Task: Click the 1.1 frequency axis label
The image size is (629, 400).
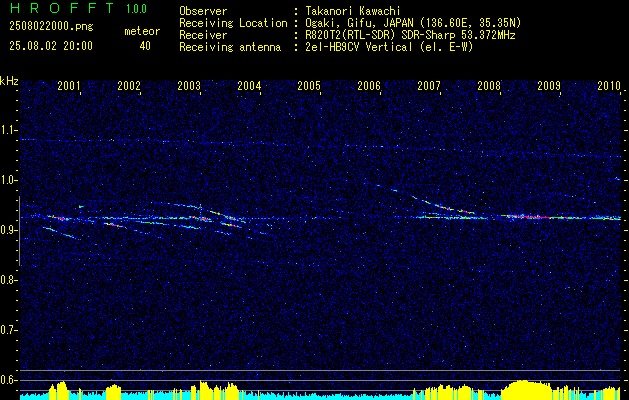Action: (8, 130)
